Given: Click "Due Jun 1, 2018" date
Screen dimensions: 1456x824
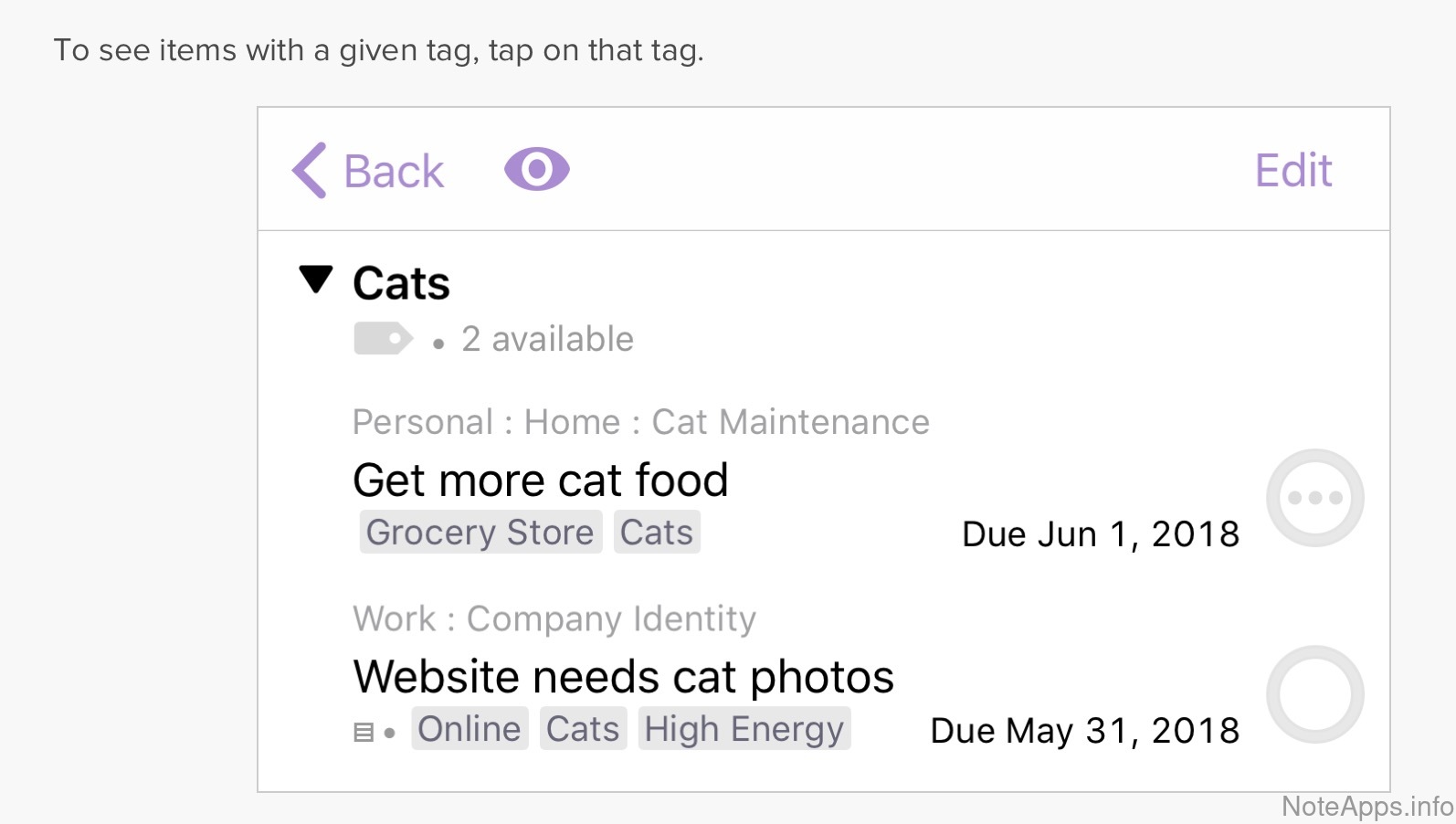Looking at the screenshot, I should 1100,534.
